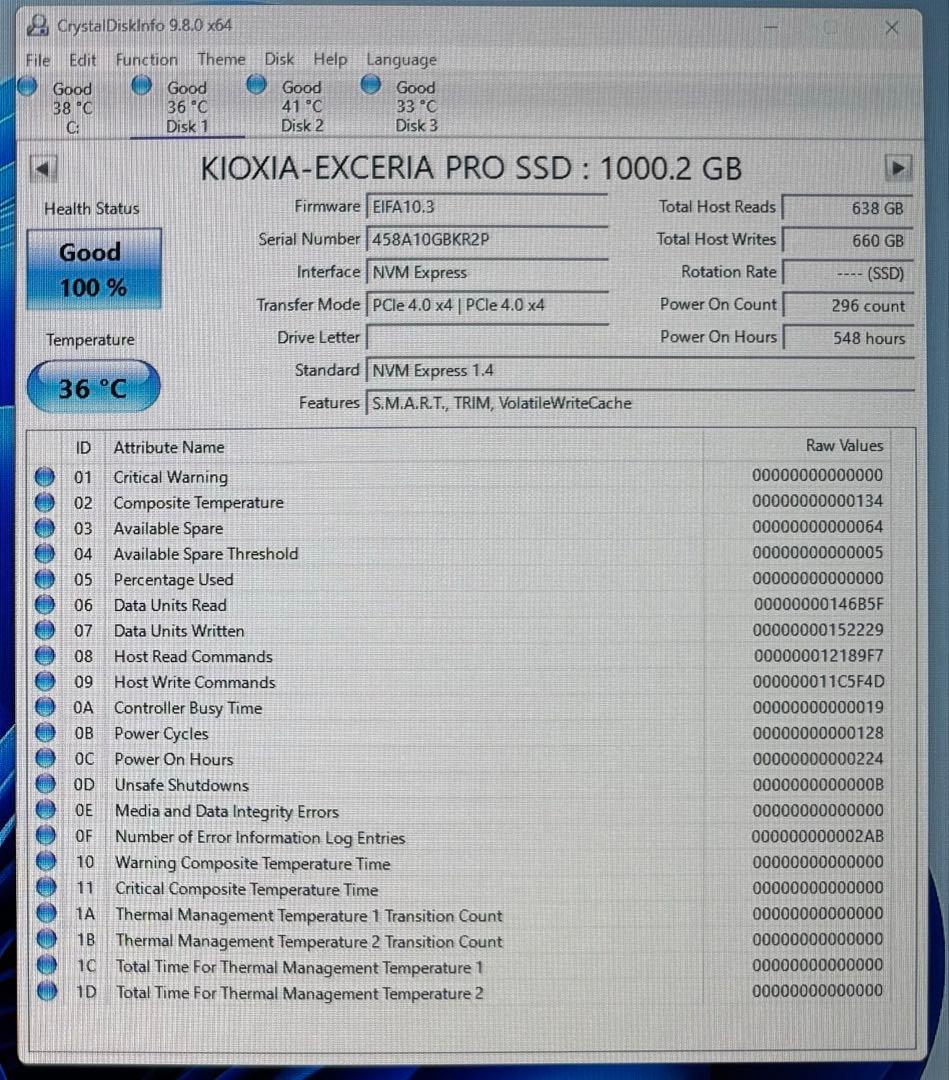The height and width of the screenshot is (1080, 949).
Task: Click status icon for Total Time Thermal Management Temperature 1
Action: tap(47, 965)
